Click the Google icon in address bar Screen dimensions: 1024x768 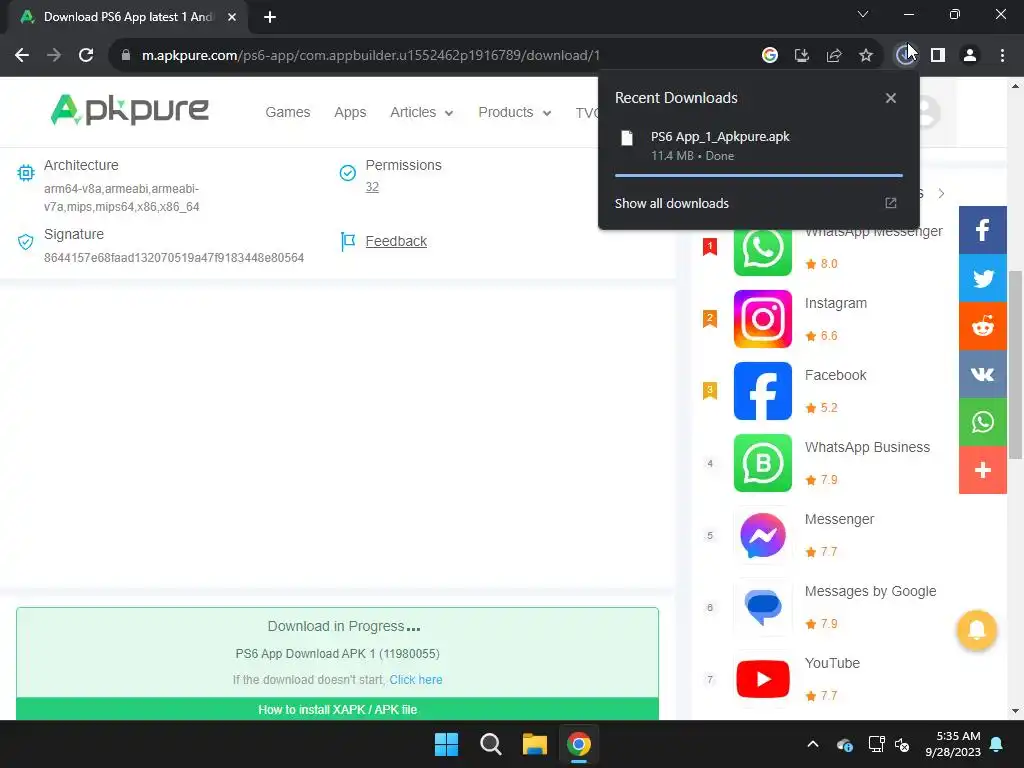[x=770, y=56]
